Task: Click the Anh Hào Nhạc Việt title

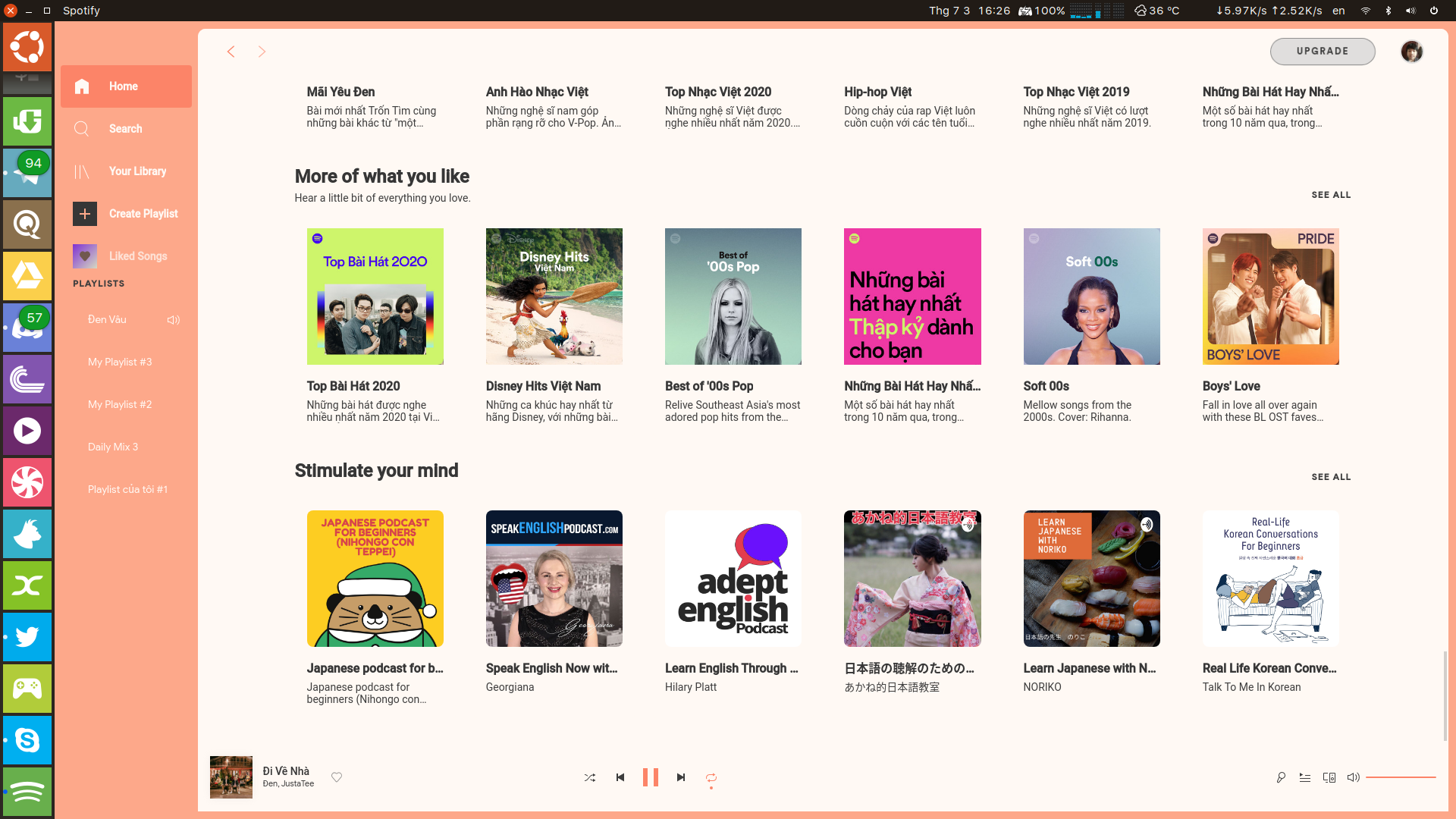Action: click(537, 92)
